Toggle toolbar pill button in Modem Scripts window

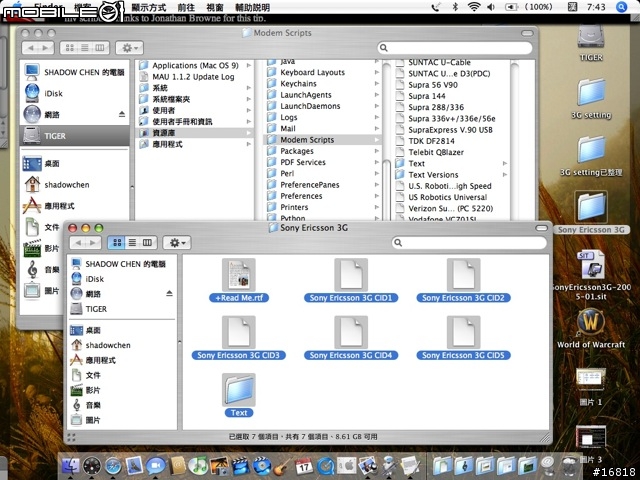pos(527,33)
